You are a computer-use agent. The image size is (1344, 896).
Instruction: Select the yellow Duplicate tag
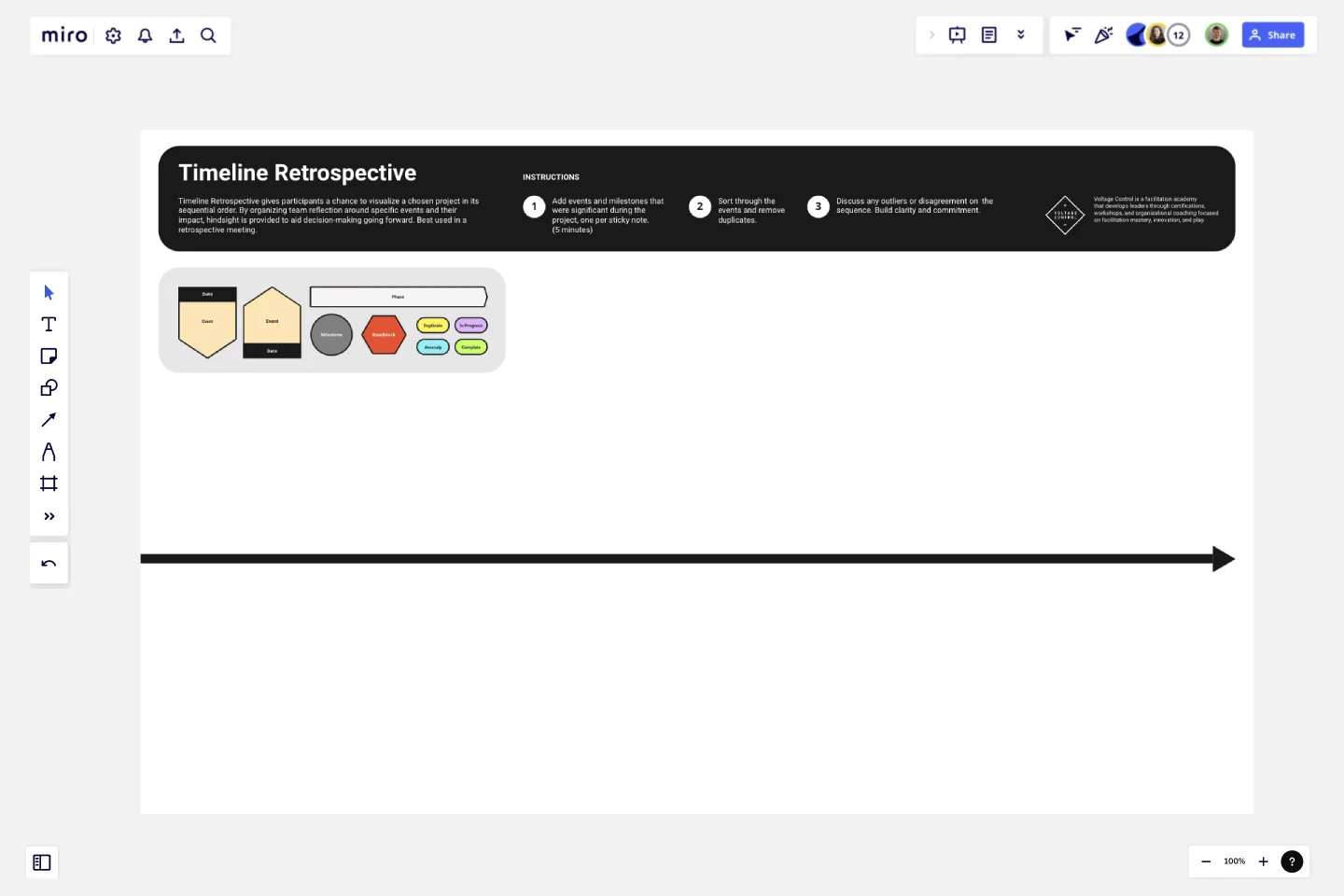coord(433,326)
